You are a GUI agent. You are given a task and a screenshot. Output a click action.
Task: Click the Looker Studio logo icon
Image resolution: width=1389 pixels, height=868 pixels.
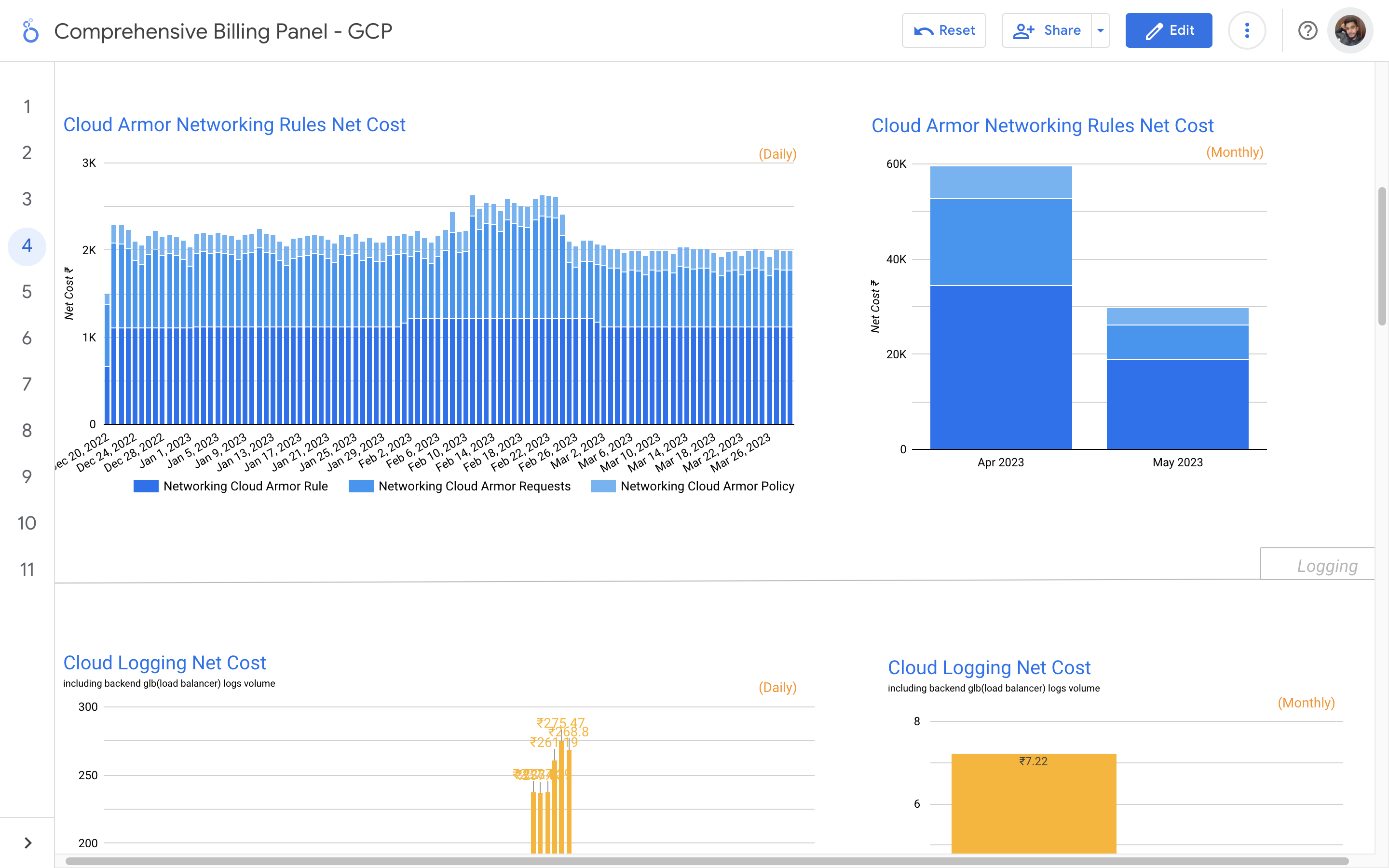pyautogui.click(x=30, y=31)
